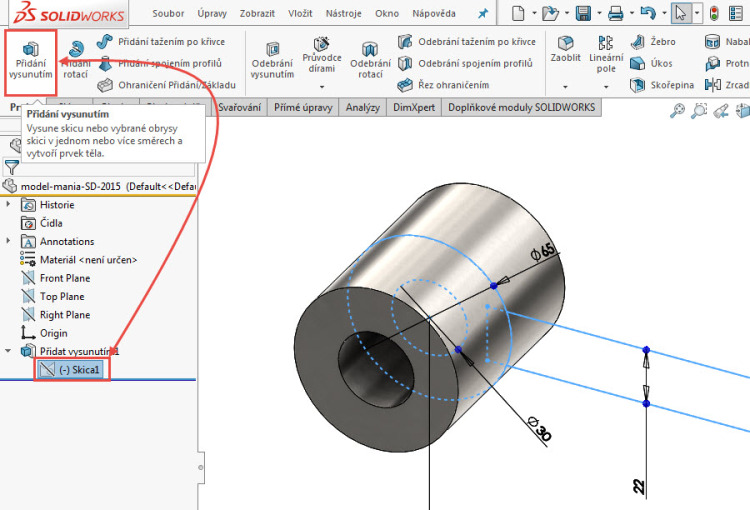
Task: Choose Odebrání tažením po křivce
Action: (467, 42)
